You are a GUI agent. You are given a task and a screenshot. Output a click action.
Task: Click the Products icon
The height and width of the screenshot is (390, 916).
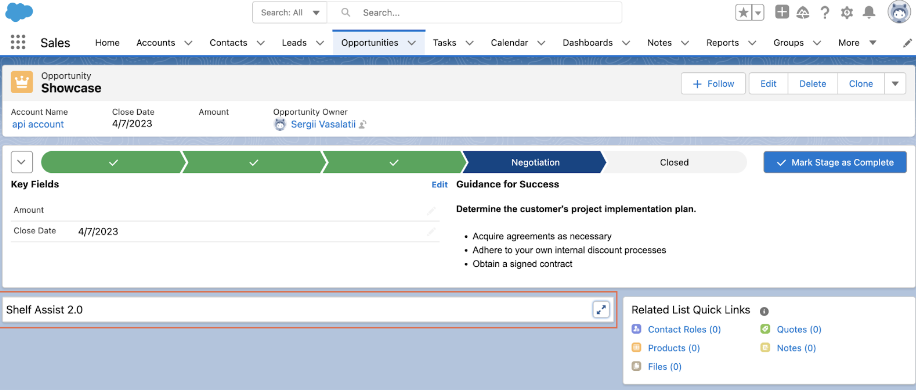pyautogui.click(x=637, y=348)
